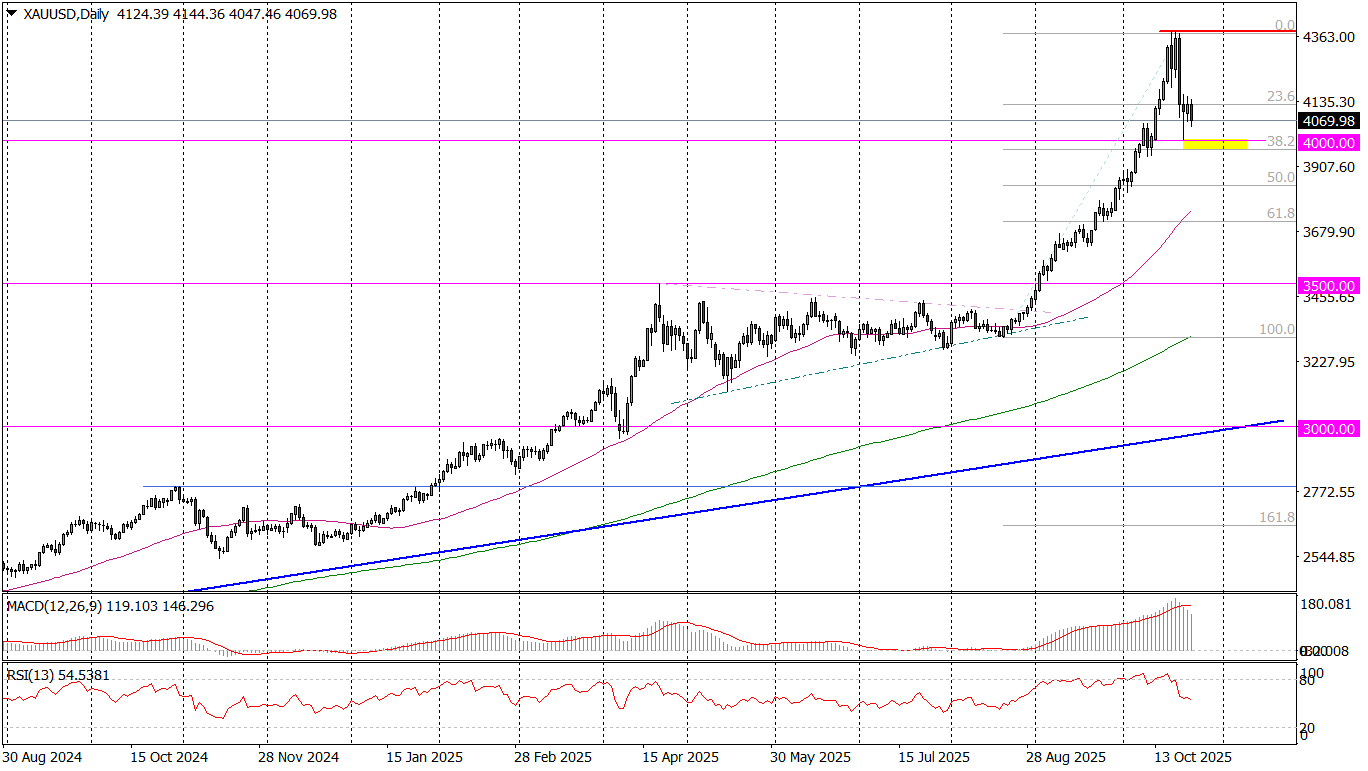Select the red resistance line at chart top
1368x771 pixels.
point(1228,31)
